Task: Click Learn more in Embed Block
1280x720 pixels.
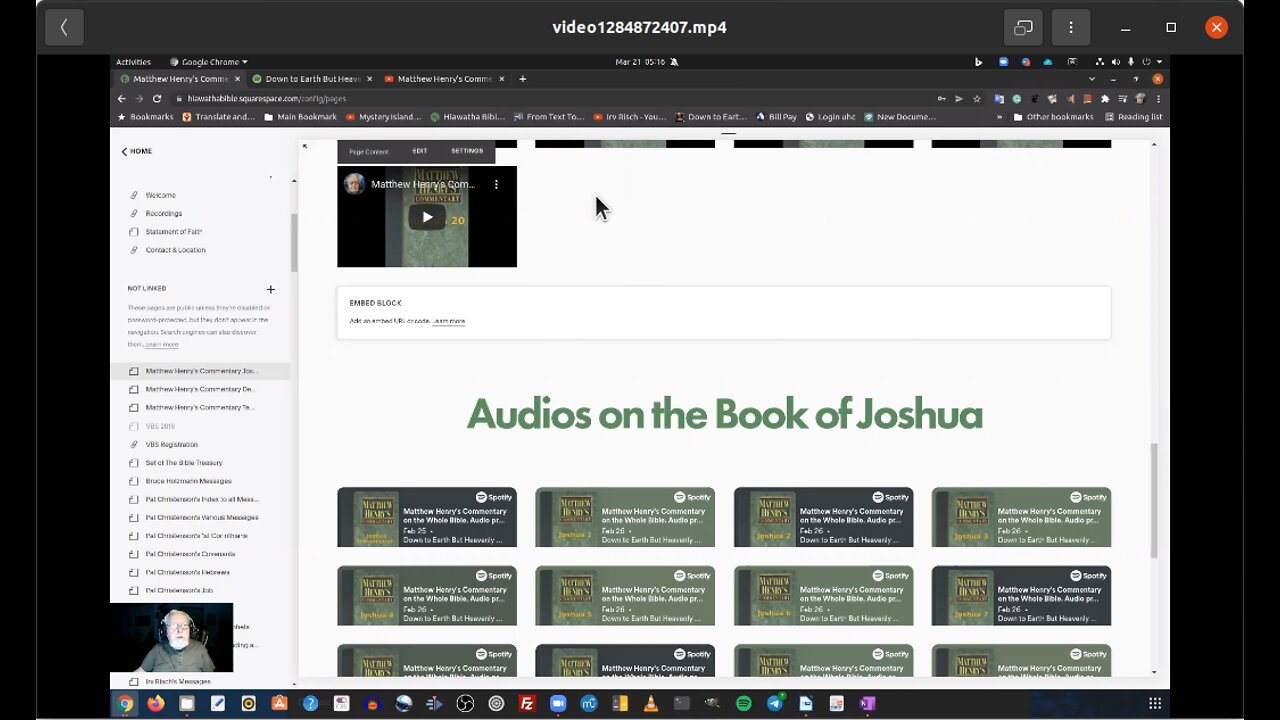Action: 449,321
